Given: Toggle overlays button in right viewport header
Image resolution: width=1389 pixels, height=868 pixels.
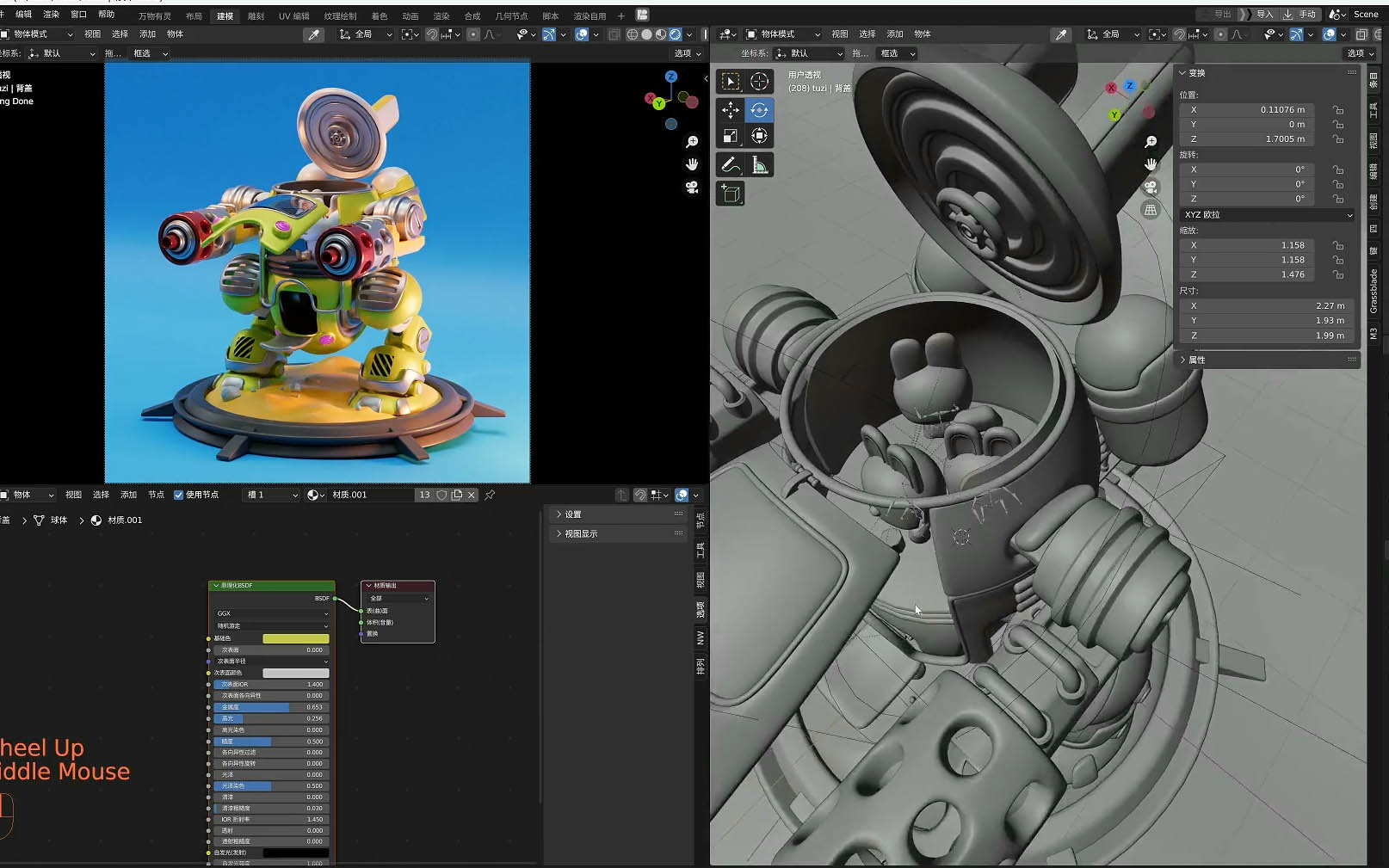Looking at the screenshot, I should point(1330,34).
